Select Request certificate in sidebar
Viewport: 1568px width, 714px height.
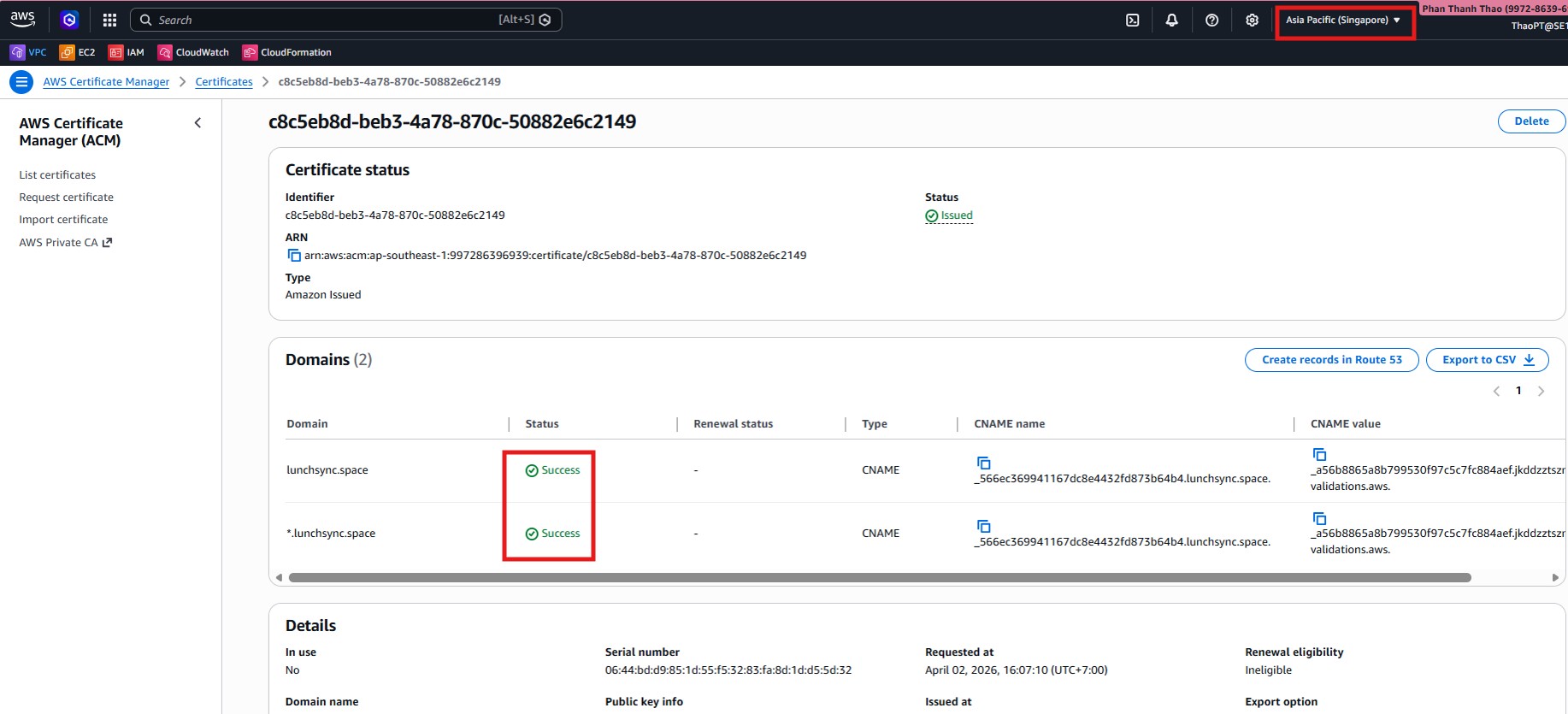[x=66, y=198]
